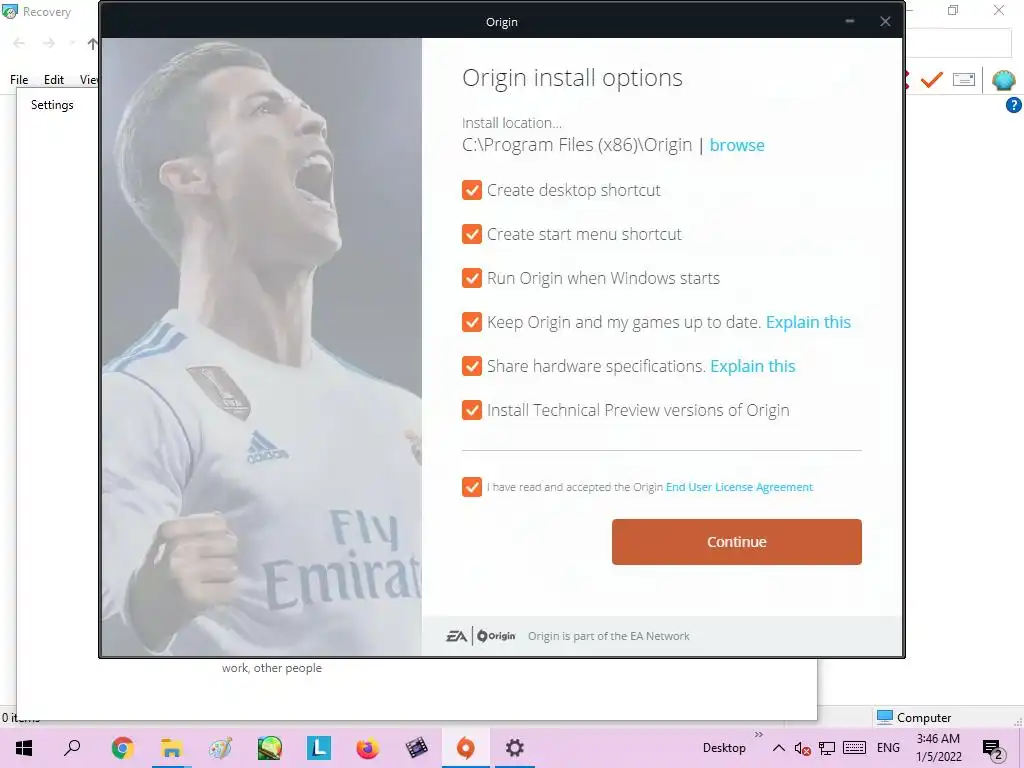
Task: Open the partially hidden View menu in Recovery window
Action: (89, 80)
